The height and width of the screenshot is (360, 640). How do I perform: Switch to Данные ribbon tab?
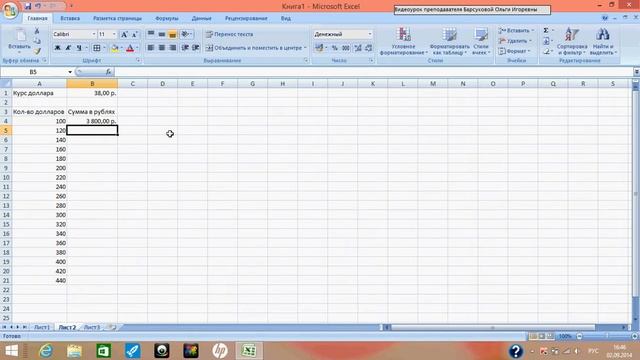tap(201, 18)
